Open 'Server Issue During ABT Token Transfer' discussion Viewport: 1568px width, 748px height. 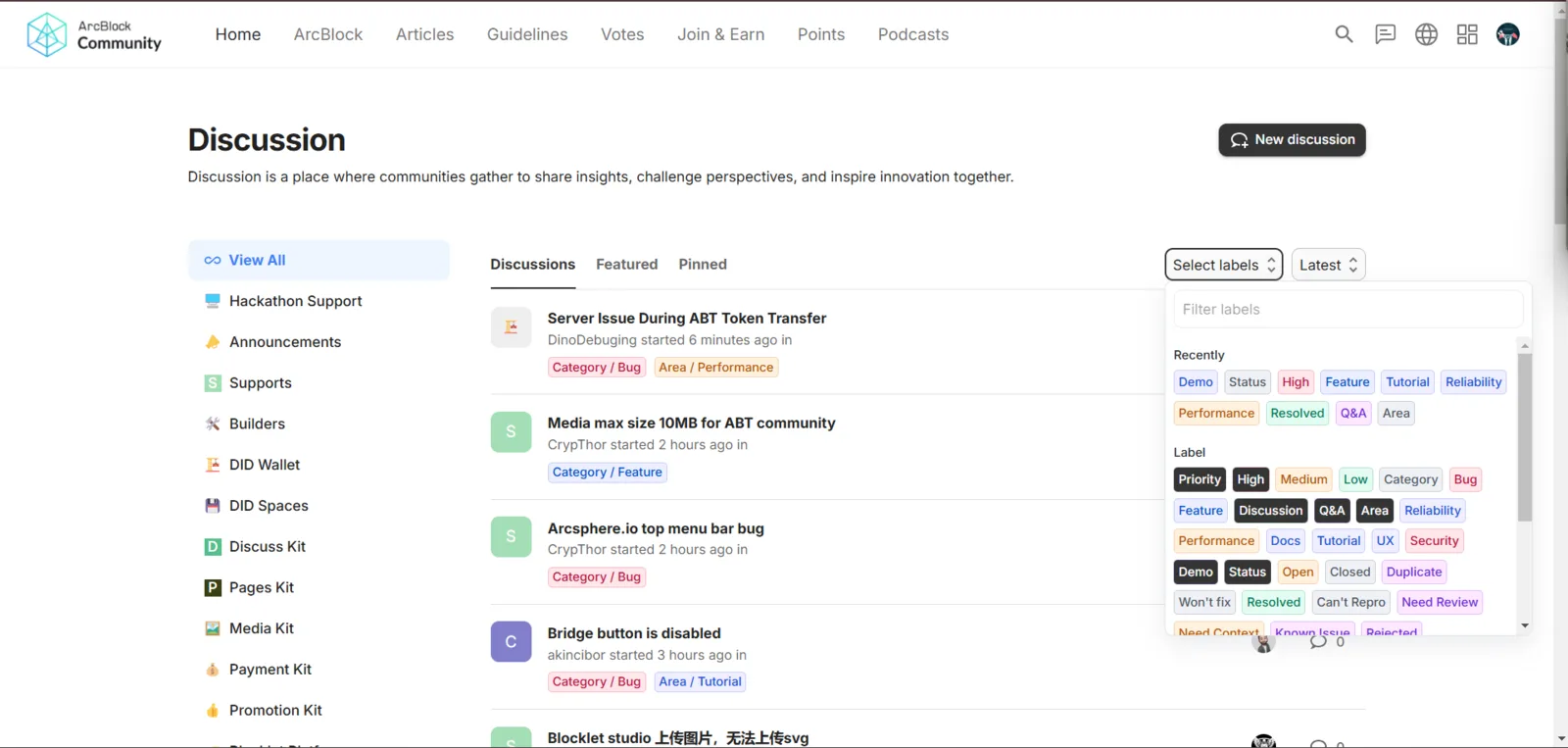point(687,319)
